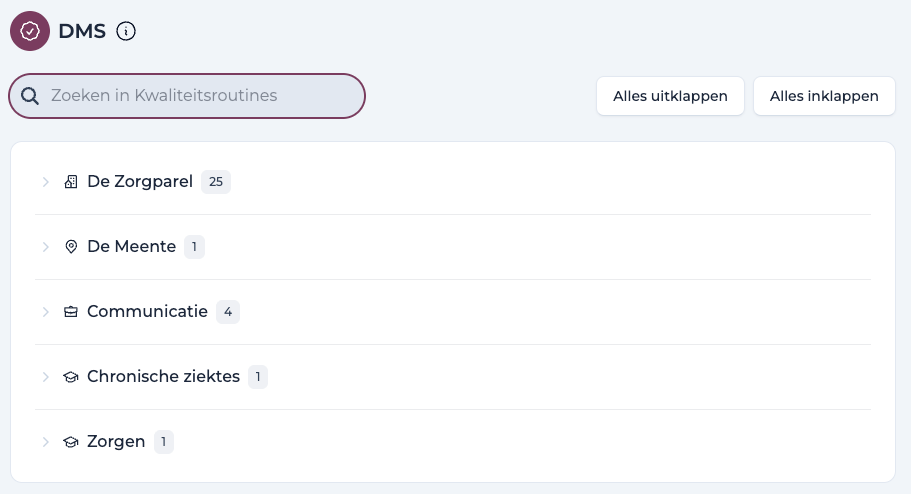Select the De Zorgparel label
This screenshot has height=494, width=911.
click(139, 181)
